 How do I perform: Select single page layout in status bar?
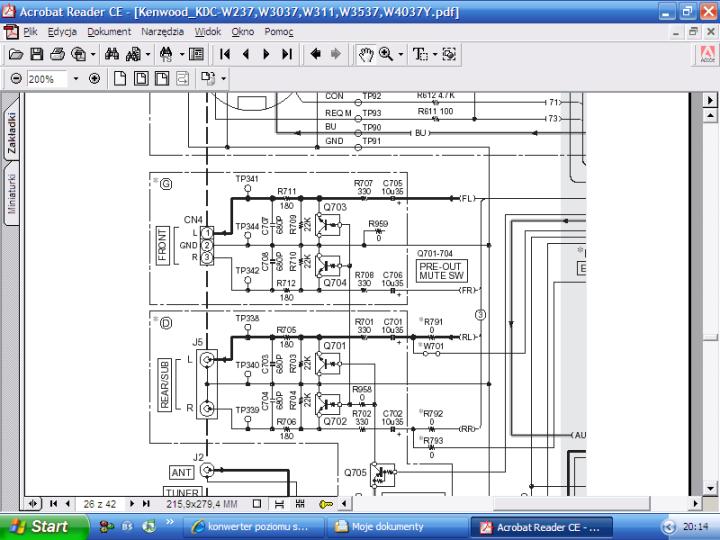point(257,504)
